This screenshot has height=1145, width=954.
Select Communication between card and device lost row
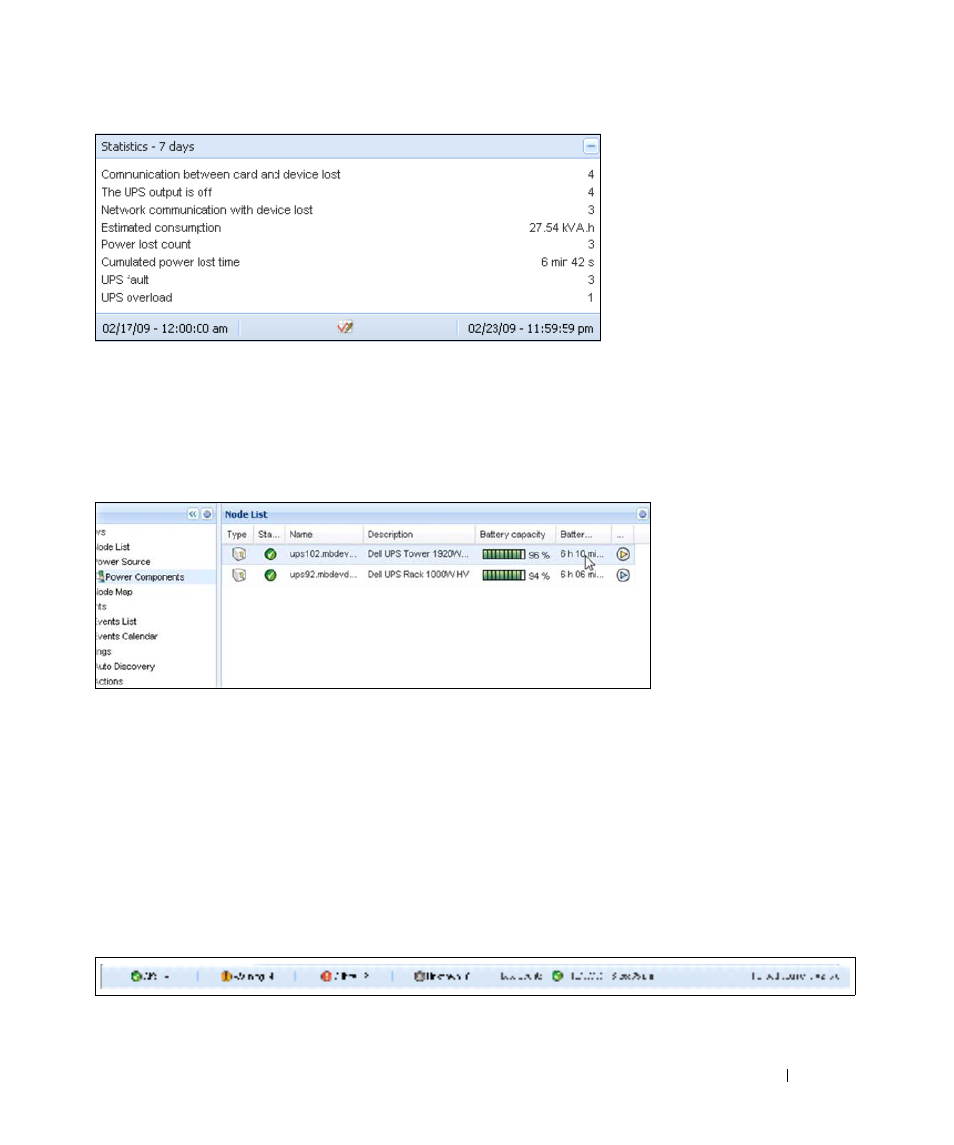348,175
